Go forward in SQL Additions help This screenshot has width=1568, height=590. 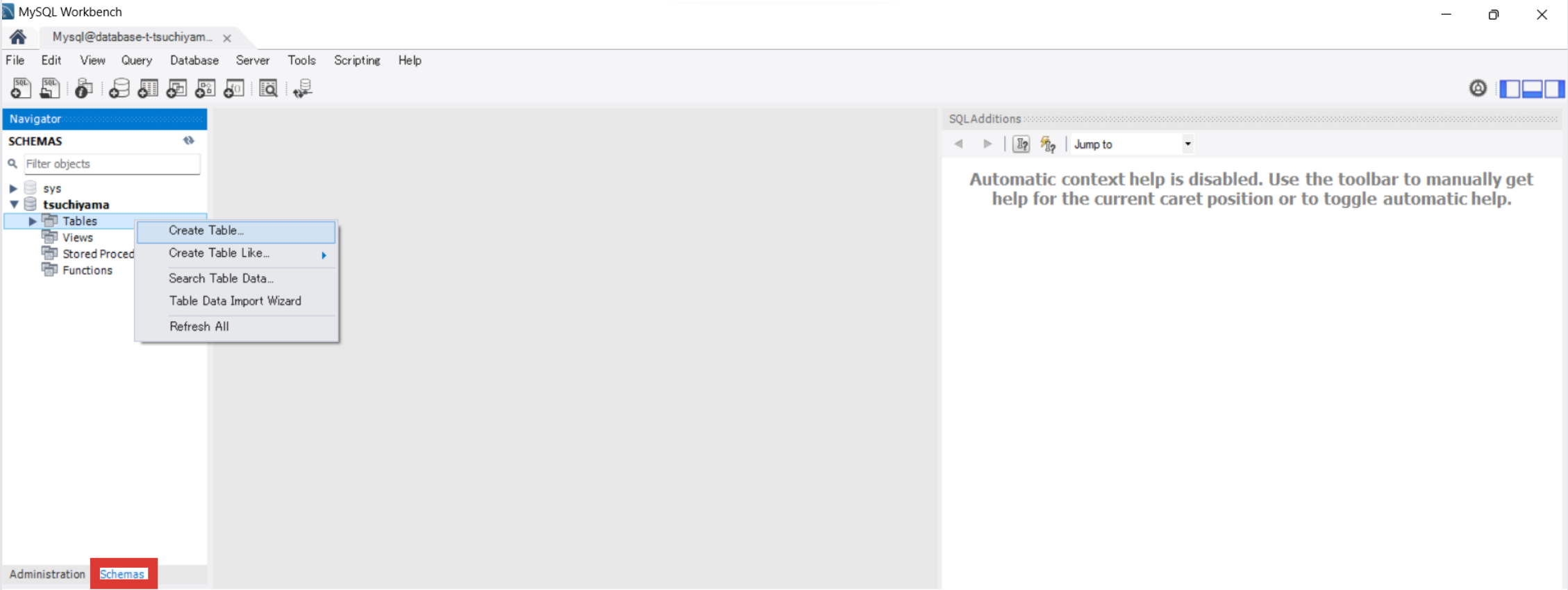click(987, 144)
